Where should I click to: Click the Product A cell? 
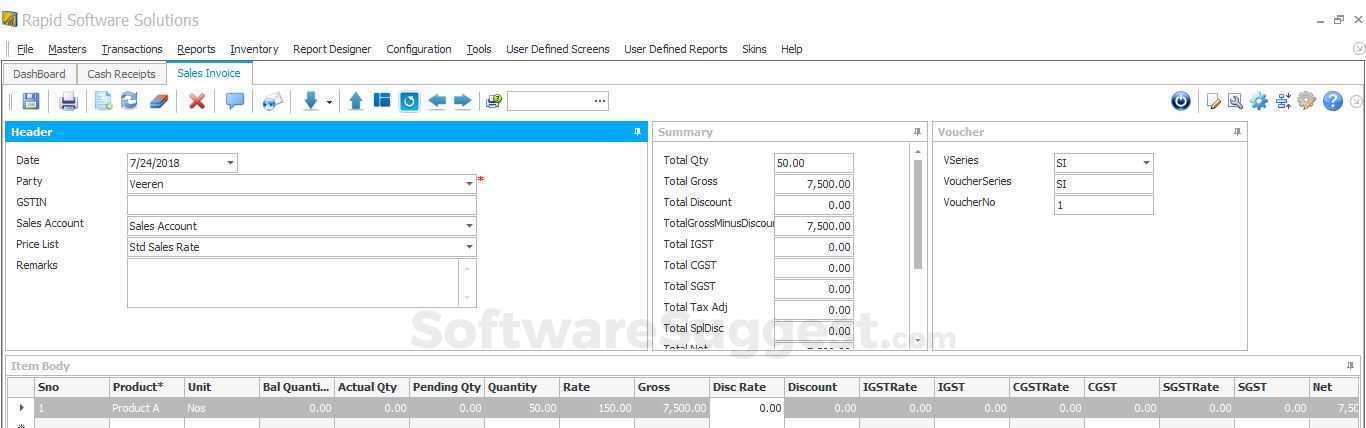point(146,408)
